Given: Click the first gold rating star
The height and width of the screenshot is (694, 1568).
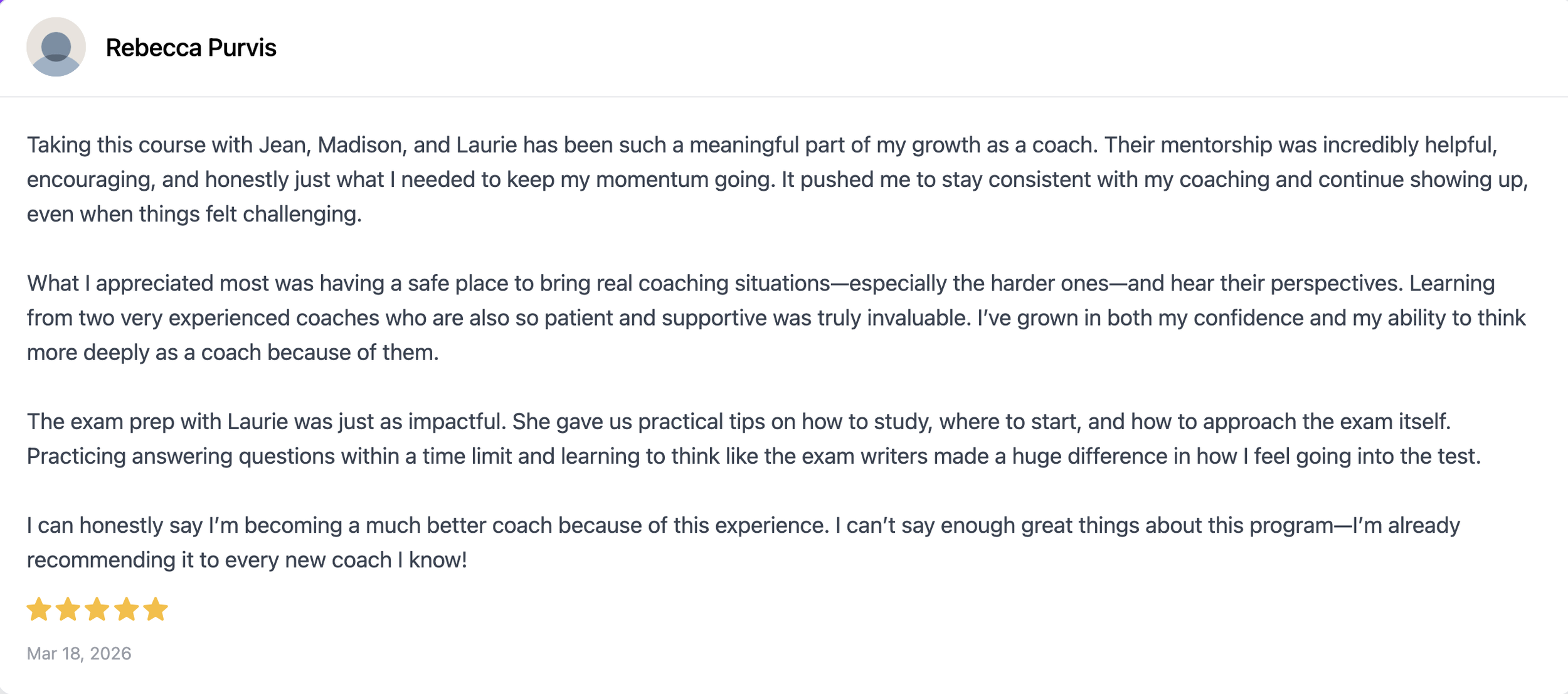Looking at the screenshot, I should point(39,609).
